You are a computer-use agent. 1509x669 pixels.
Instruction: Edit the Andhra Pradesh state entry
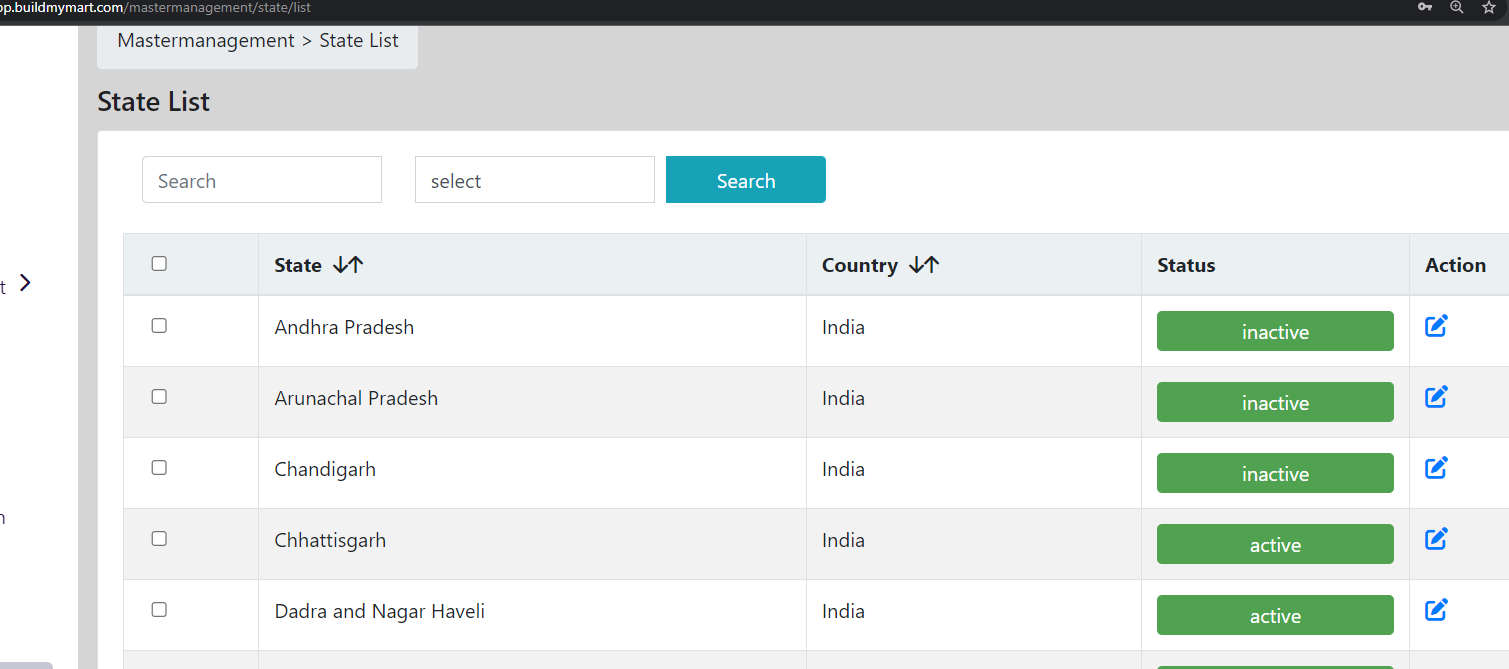(x=1436, y=326)
